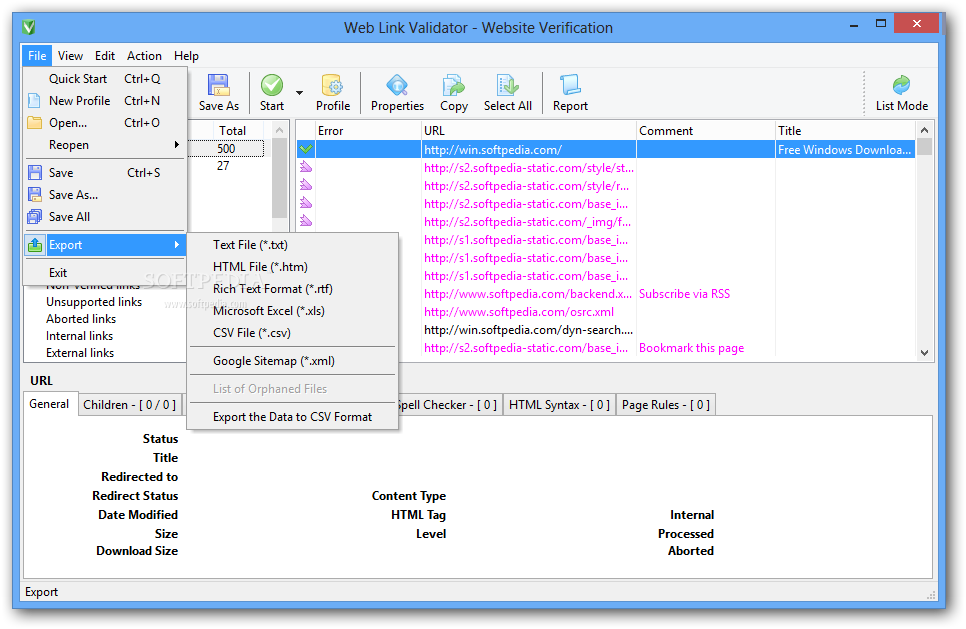This screenshot has height=629, width=966.
Task: Expand the Reopen submenu arrow
Action: click(176, 145)
